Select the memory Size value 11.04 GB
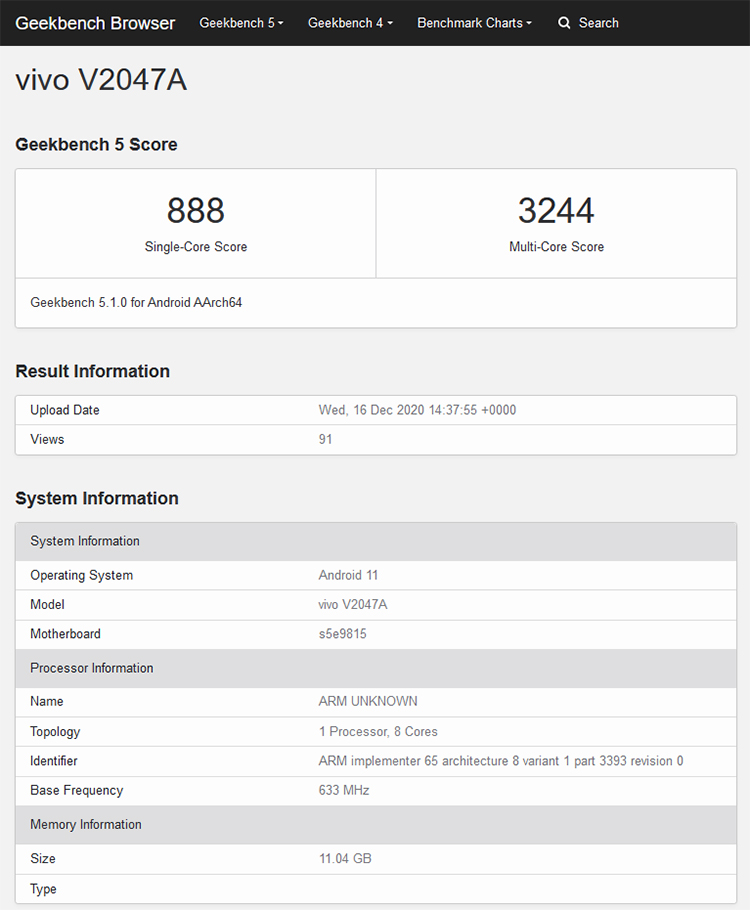 (x=345, y=858)
